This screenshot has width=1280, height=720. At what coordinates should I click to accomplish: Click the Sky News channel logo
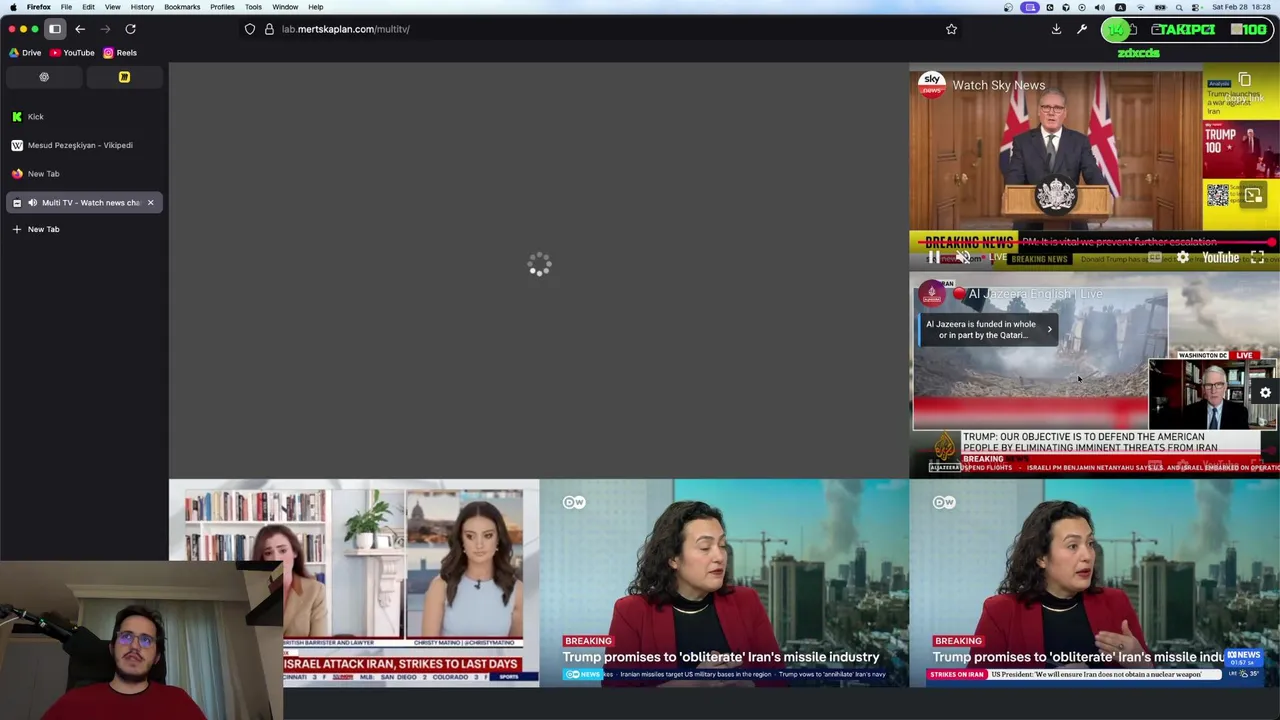coord(932,85)
